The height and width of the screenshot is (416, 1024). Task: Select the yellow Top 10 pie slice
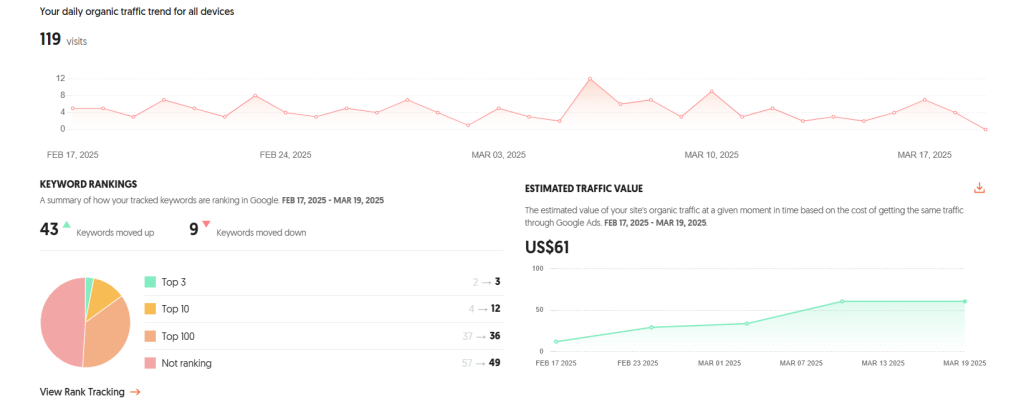104,296
